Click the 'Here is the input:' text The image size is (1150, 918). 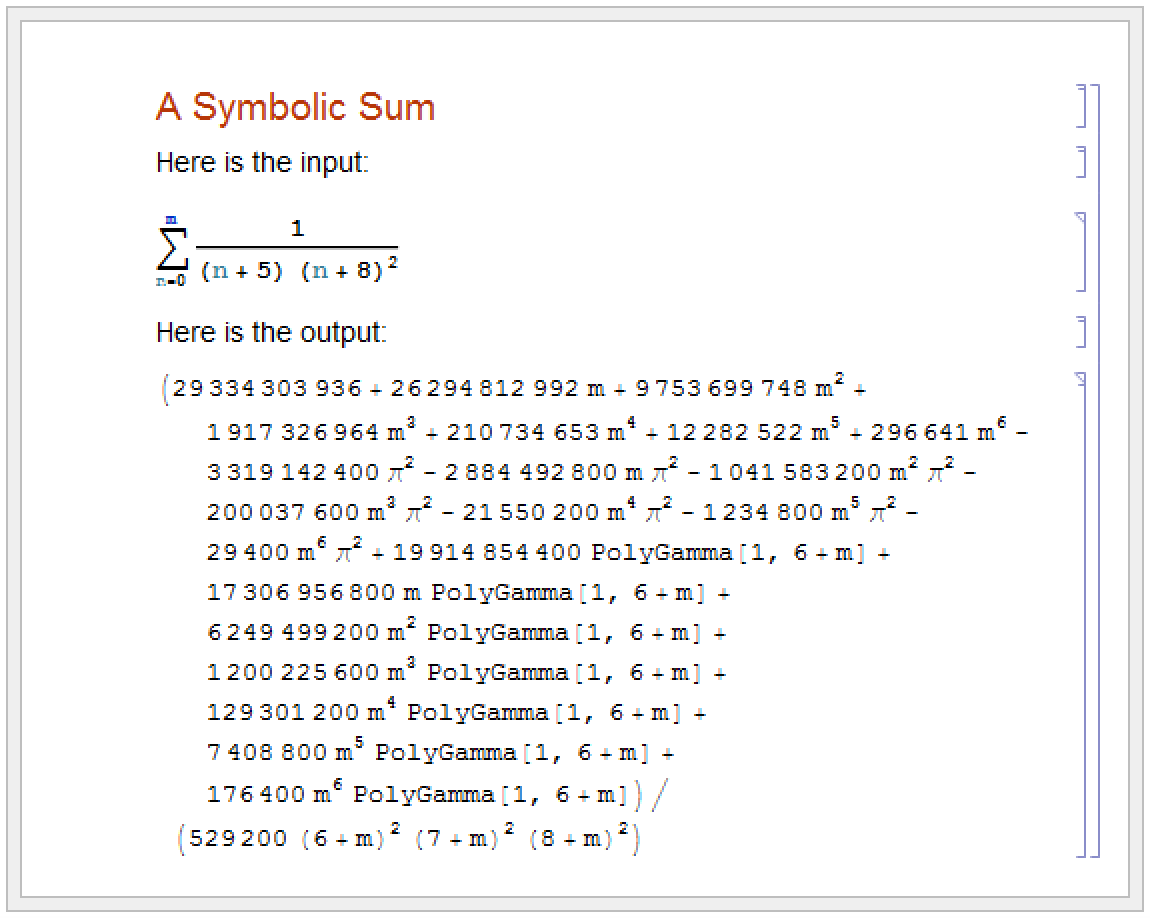[262, 162]
